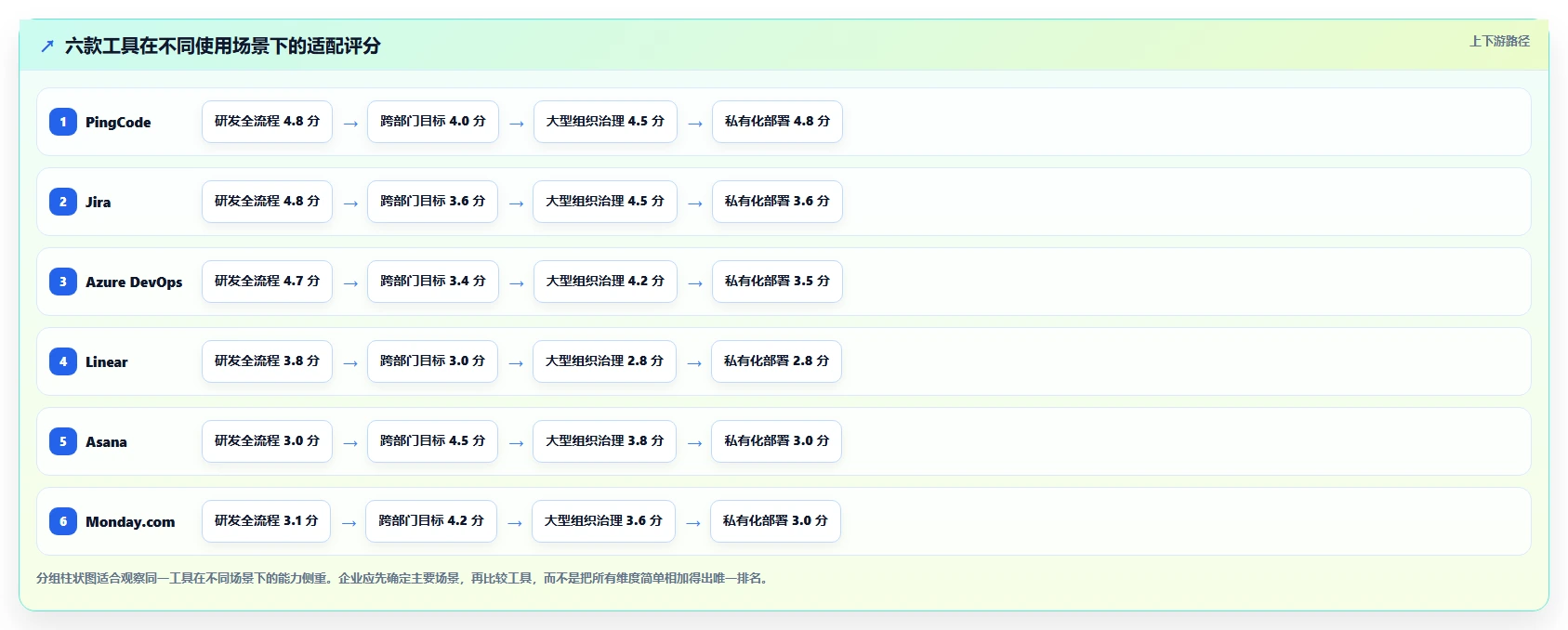Click the PingCode tool name
Screen dimensions: 1568x630
click(x=118, y=122)
